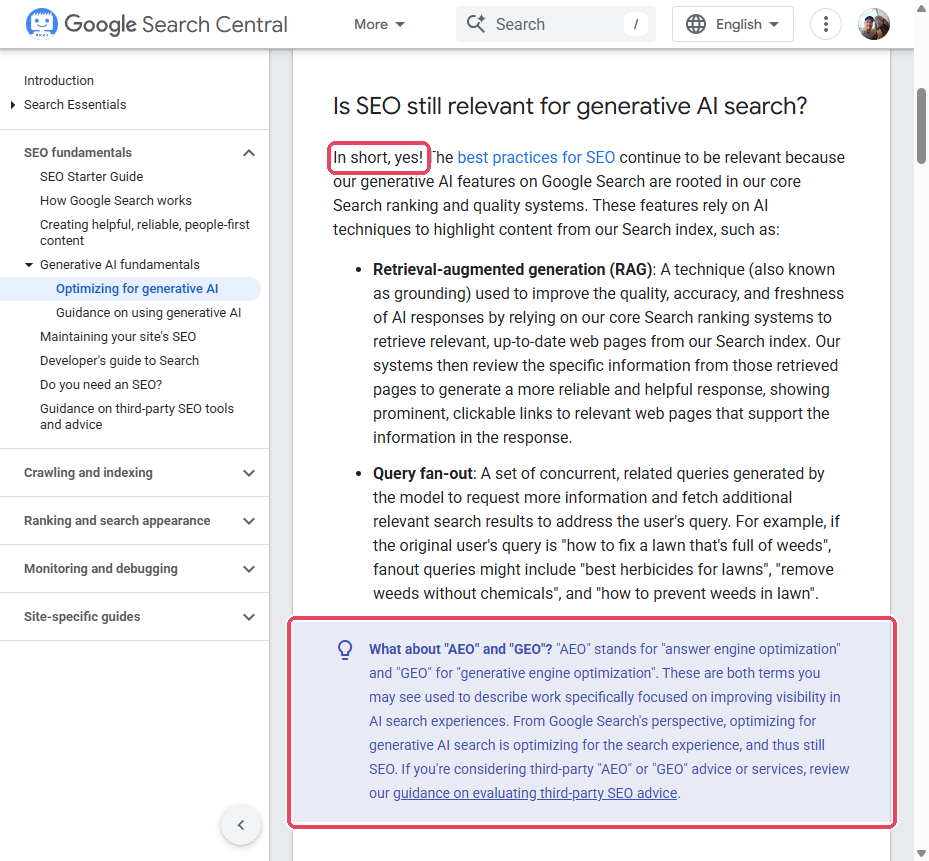
Task: Open the More dropdown in the header
Action: tap(379, 24)
